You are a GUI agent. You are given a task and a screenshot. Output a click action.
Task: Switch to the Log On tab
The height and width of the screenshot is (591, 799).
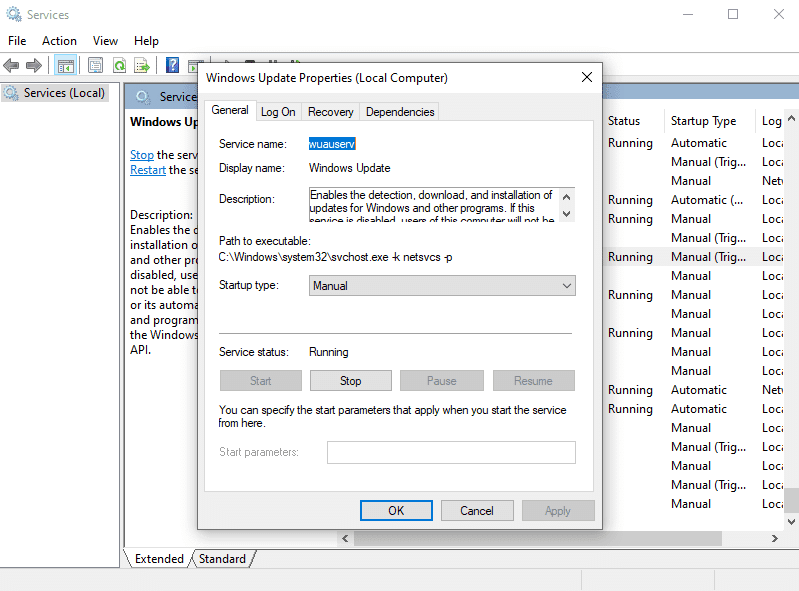(278, 112)
